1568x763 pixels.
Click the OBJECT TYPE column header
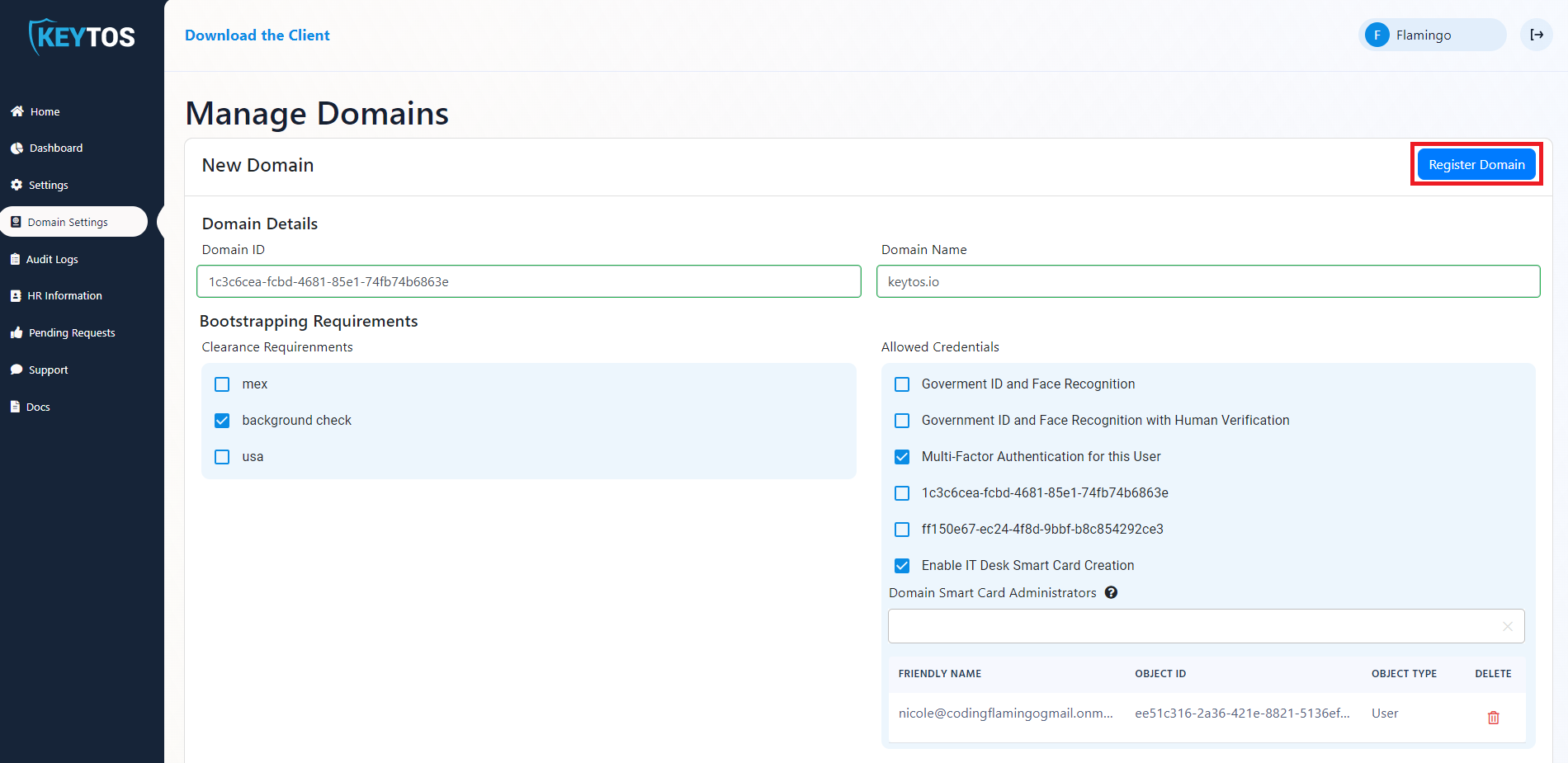point(1404,674)
